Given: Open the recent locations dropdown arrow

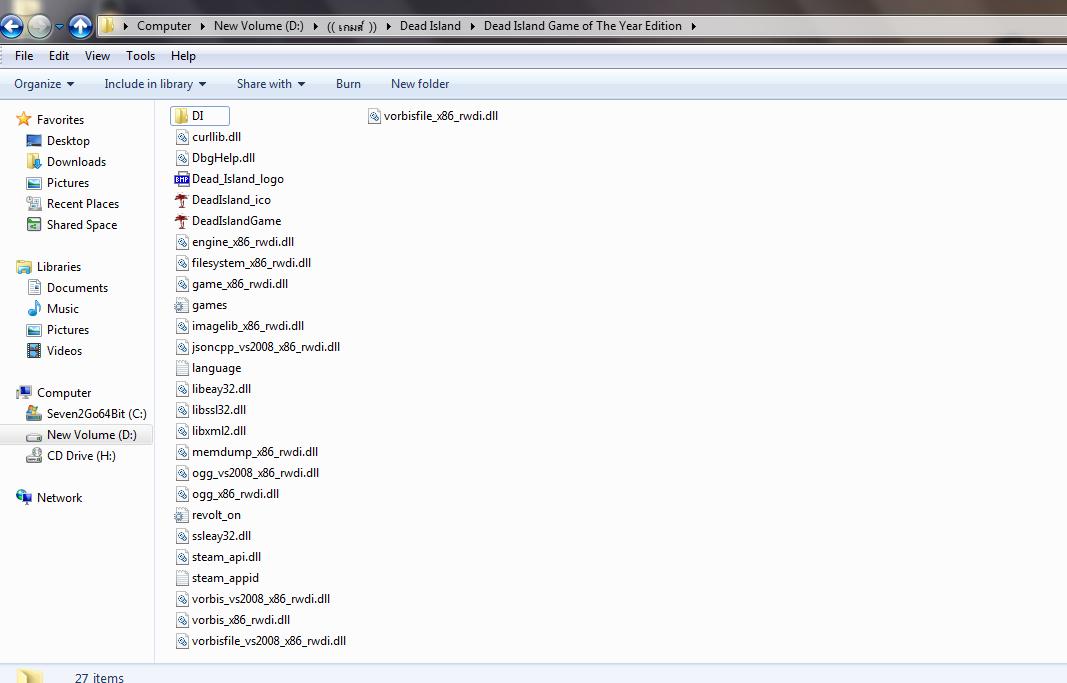Looking at the screenshot, I should tap(59, 27).
